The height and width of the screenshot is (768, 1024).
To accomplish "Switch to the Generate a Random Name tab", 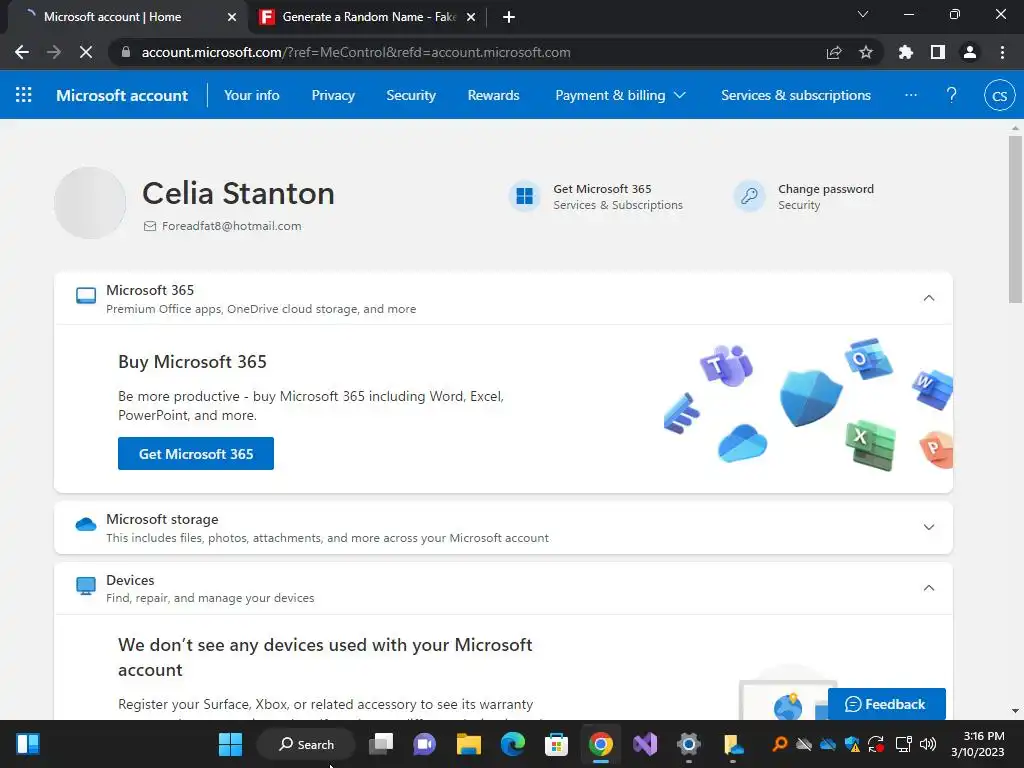I will tap(368, 17).
